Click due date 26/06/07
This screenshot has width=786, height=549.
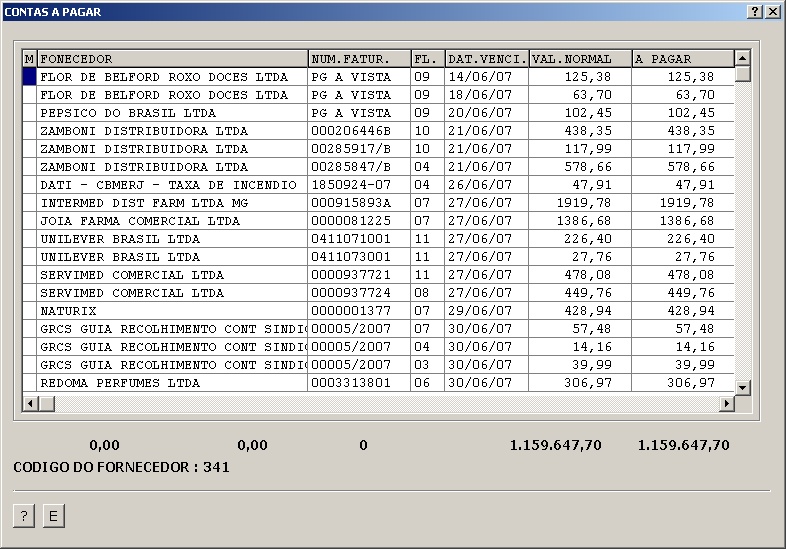[480, 185]
